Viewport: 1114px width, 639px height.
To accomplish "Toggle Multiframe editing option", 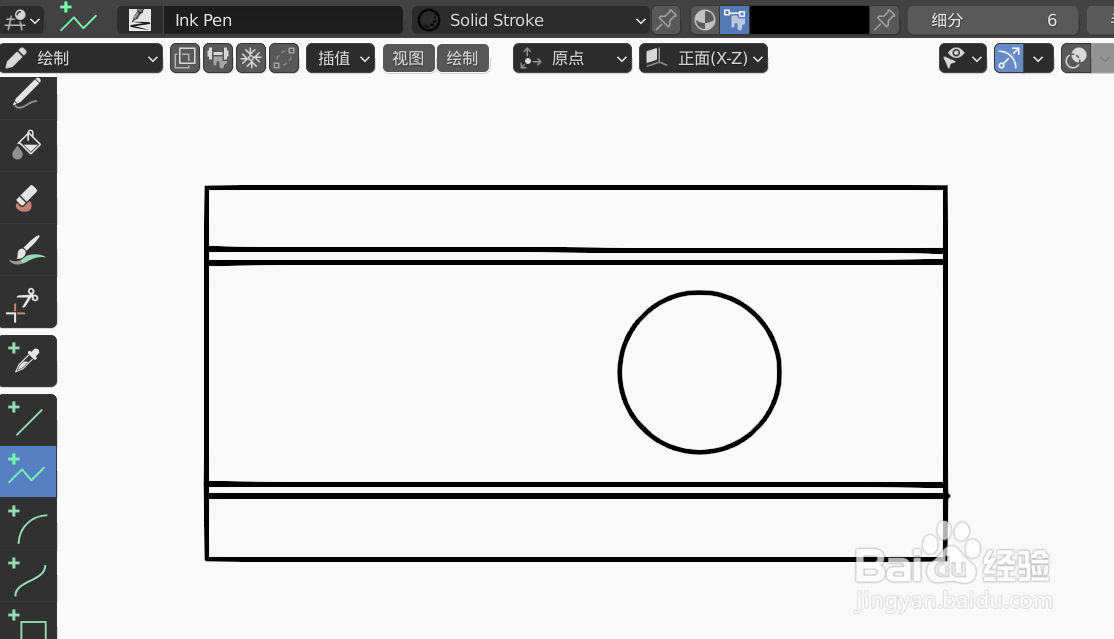I will pos(284,58).
